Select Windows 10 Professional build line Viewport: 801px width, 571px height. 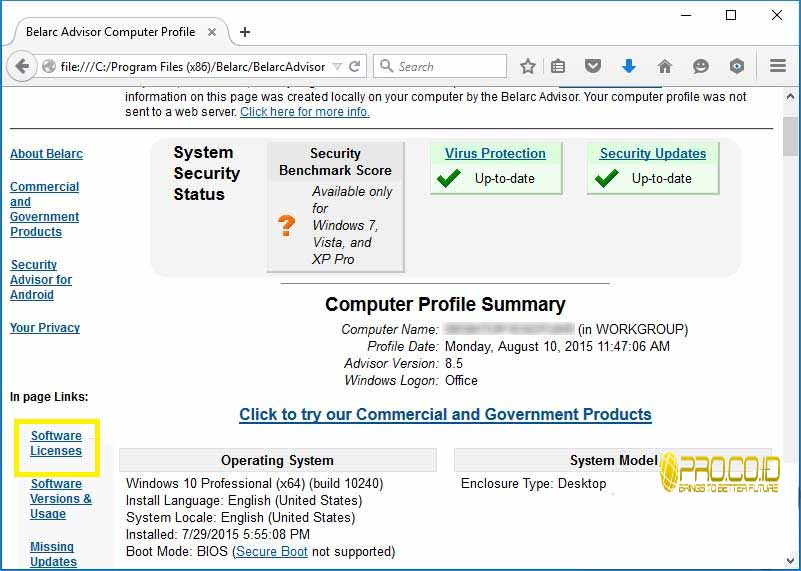pos(254,484)
